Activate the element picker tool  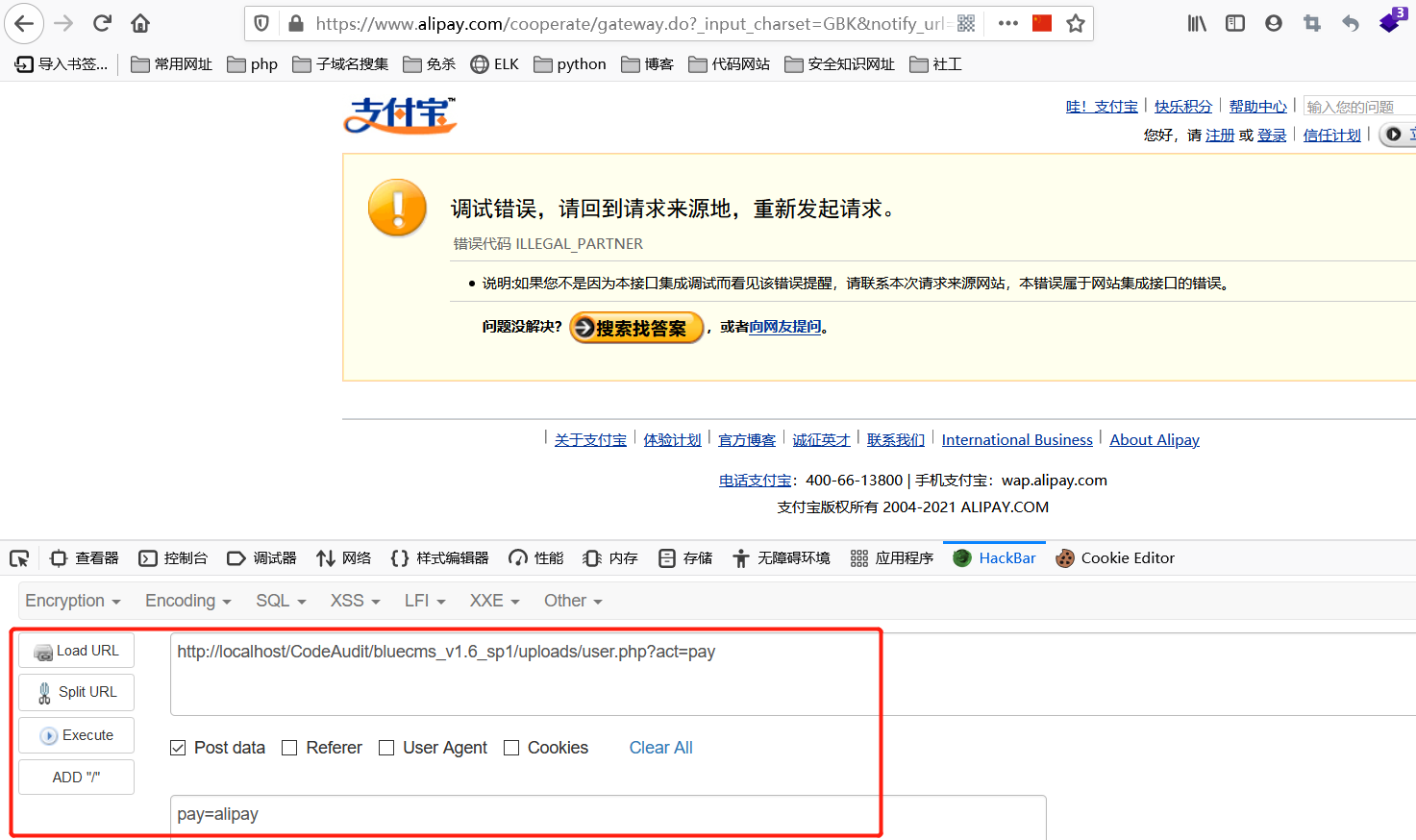[x=19, y=558]
